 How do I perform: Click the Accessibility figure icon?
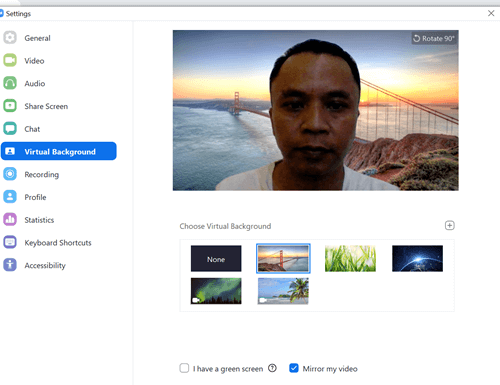[10, 265]
